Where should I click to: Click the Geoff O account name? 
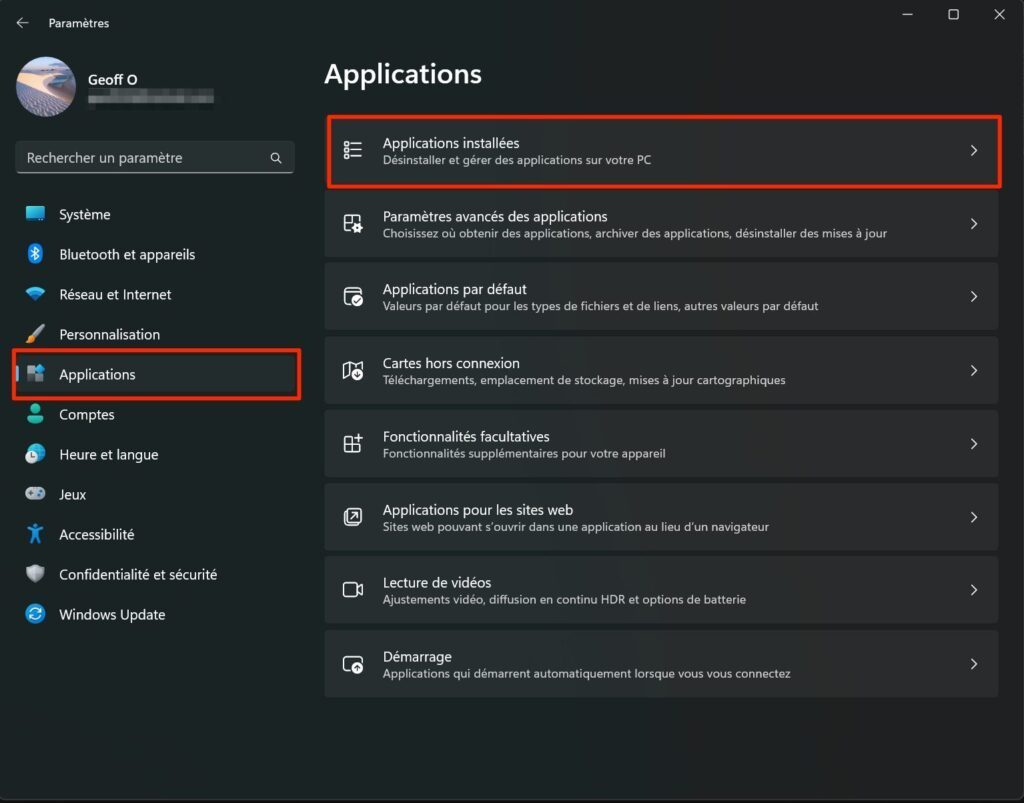click(x=112, y=80)
